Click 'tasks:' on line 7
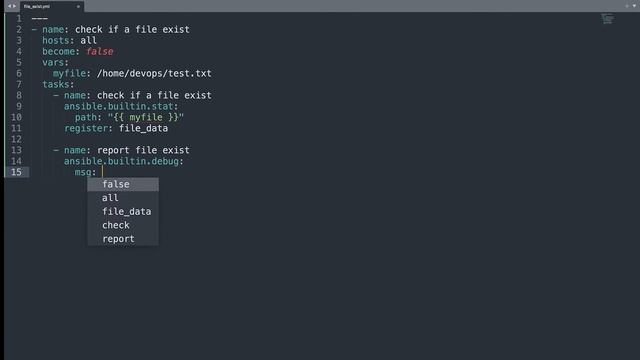This screenshot has height=360, width=640. (58, 84)
